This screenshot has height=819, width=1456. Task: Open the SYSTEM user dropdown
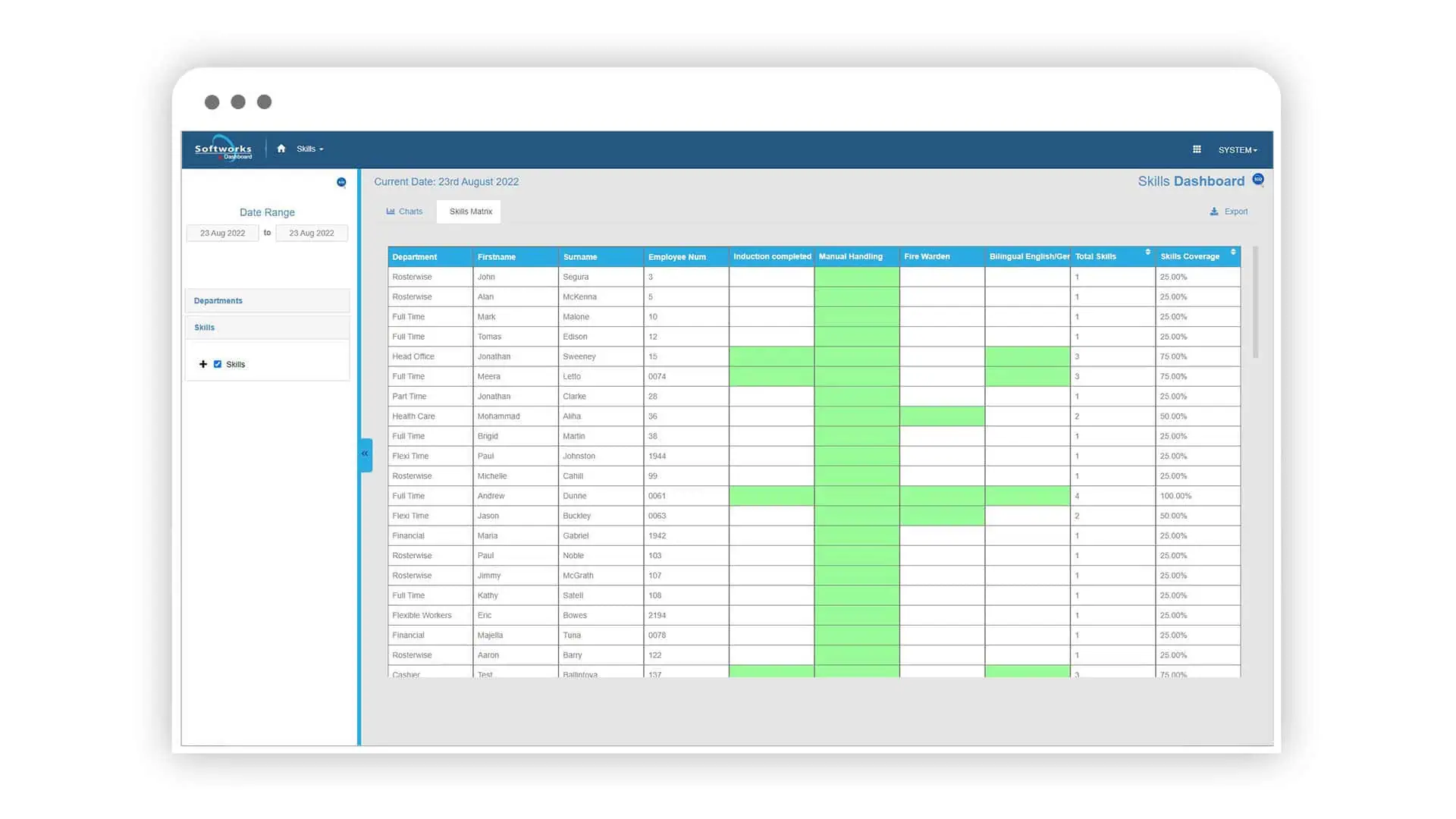pos(1238,150)
